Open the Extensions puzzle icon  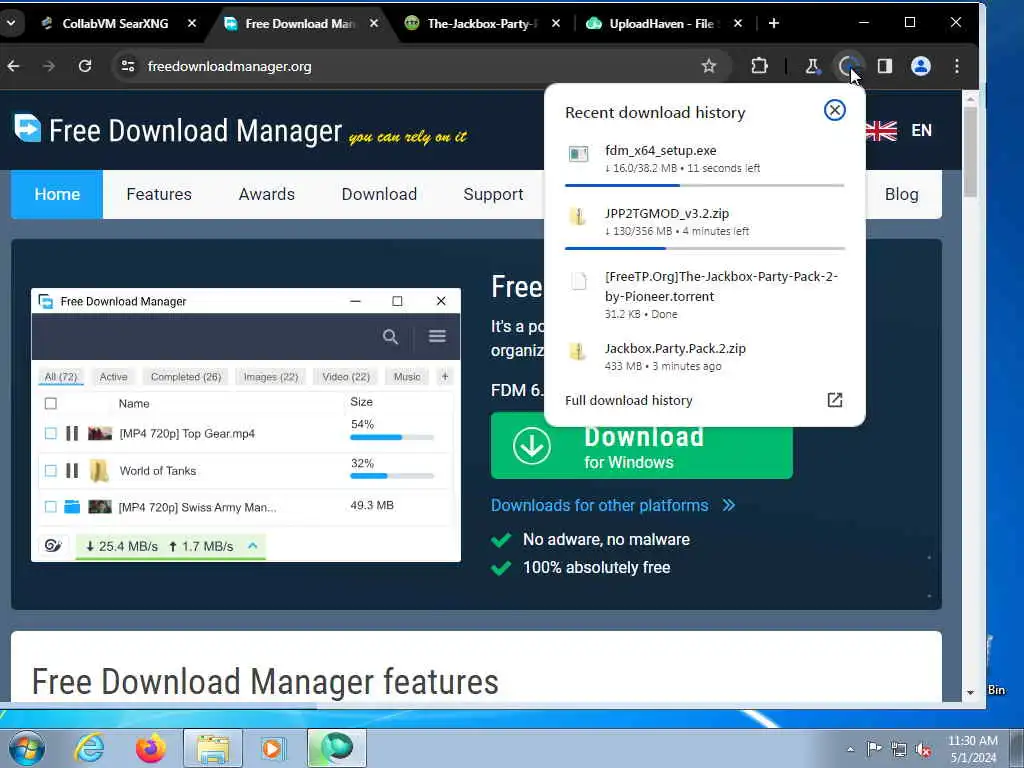click(759, 66)
